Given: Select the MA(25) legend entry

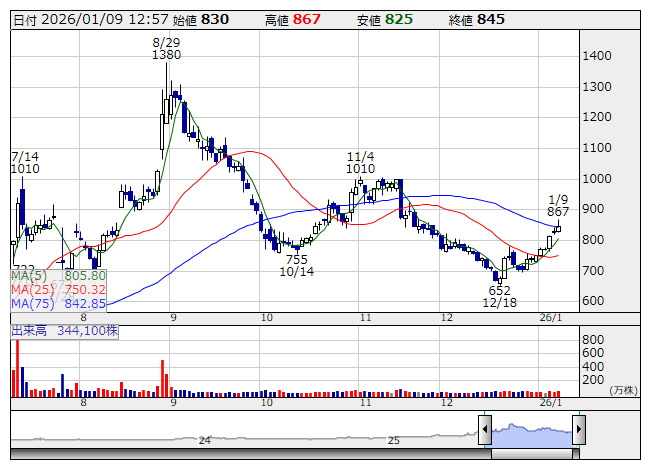Looking at the screenshot, I should [x=58, y=289].
